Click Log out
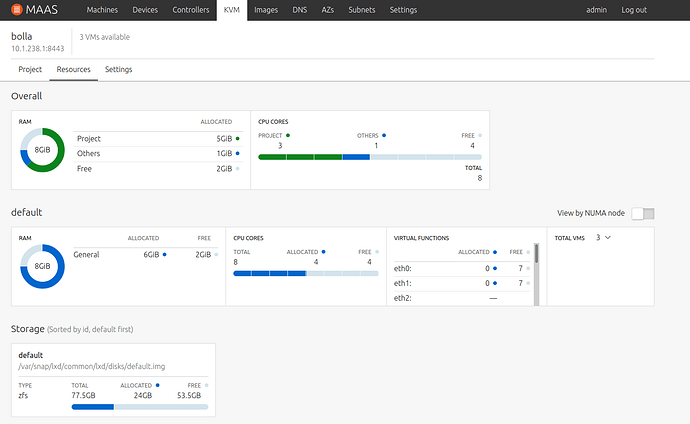Screen dimensions: 690x424 point(634,10)
